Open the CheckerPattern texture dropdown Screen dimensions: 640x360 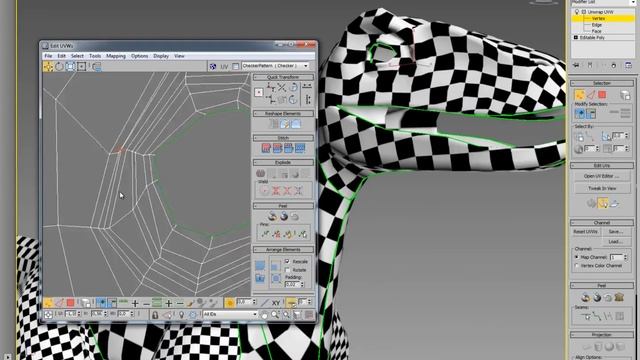[x=275, y=66]
